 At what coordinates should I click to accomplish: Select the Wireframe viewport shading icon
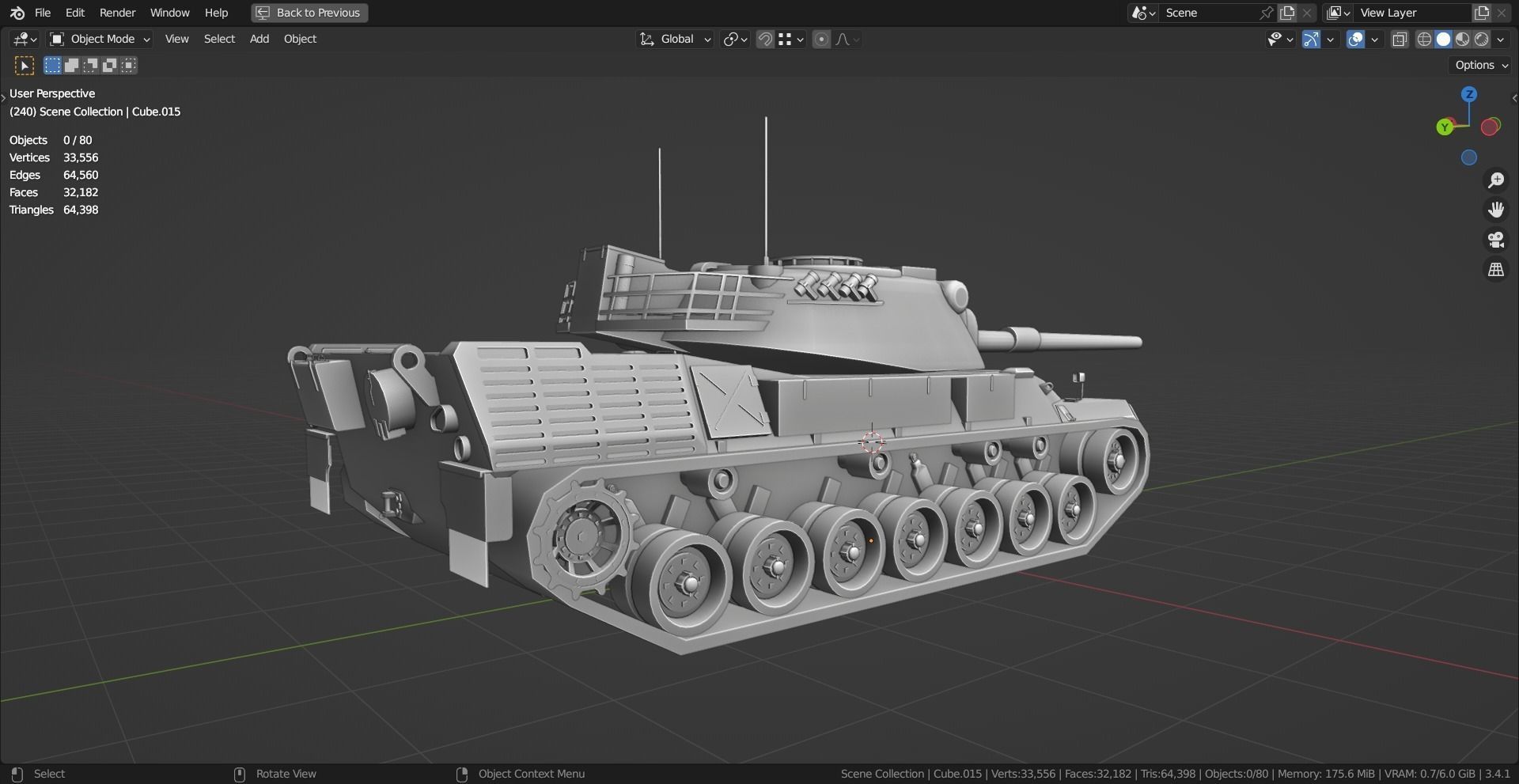click(1423, 39)
